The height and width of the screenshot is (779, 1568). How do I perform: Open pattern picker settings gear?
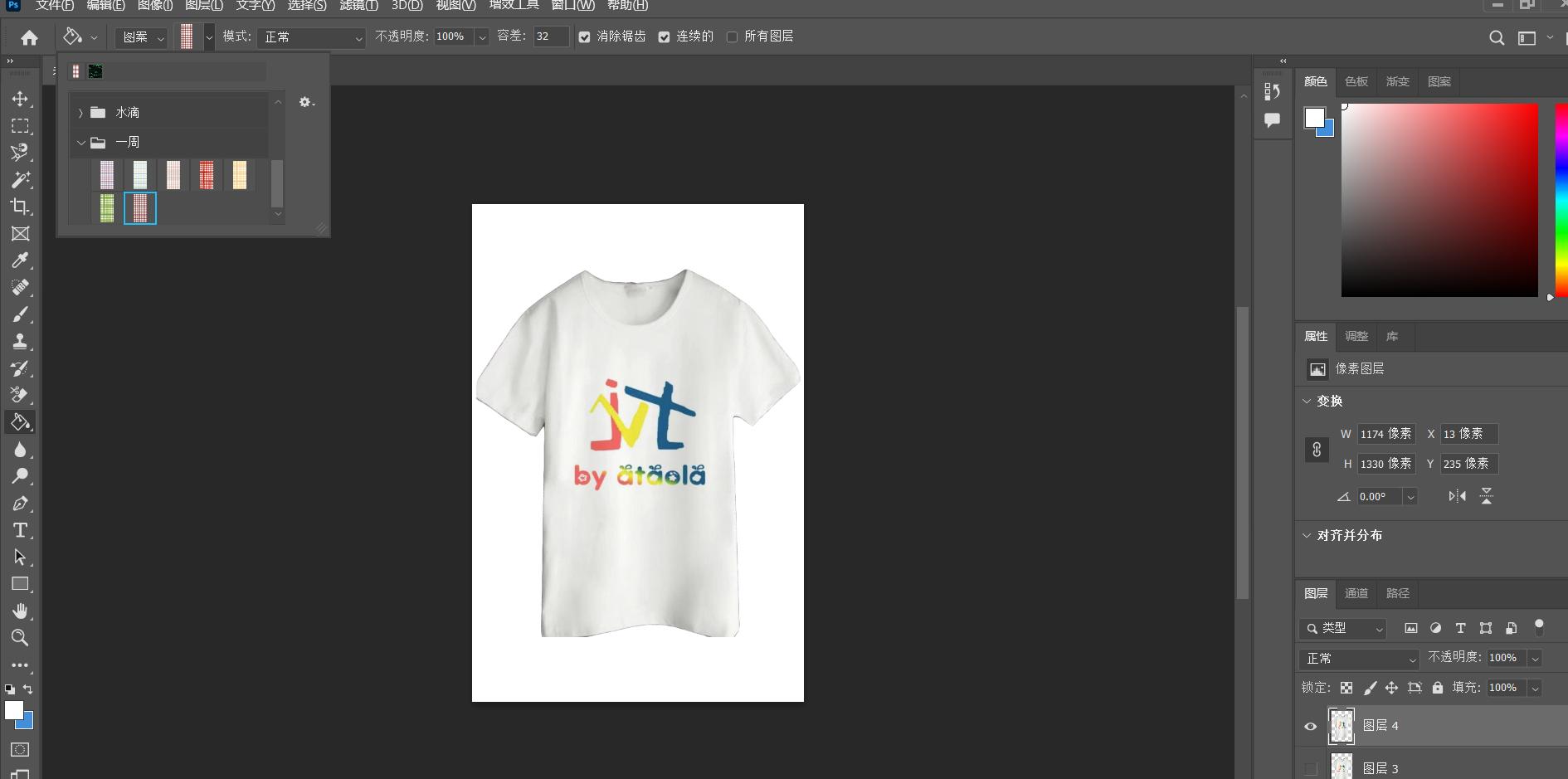[306, 102]
